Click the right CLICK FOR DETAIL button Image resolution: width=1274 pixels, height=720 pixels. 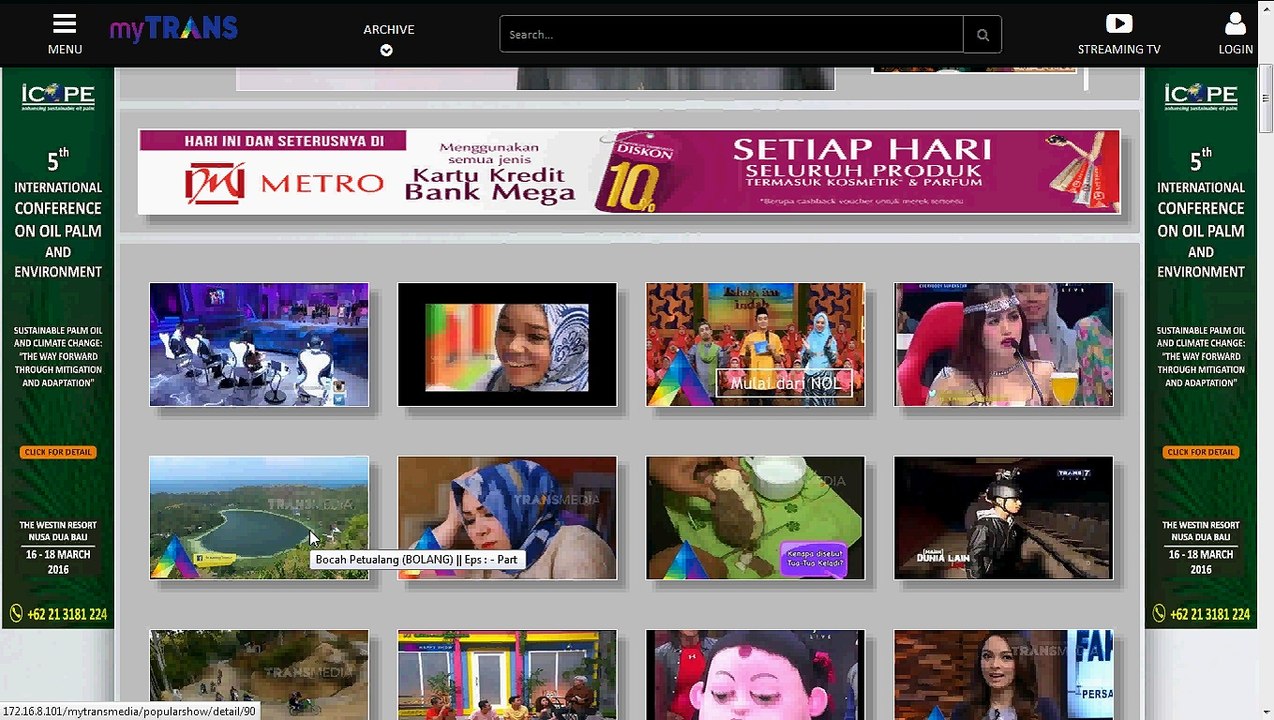click(1201, 452)
